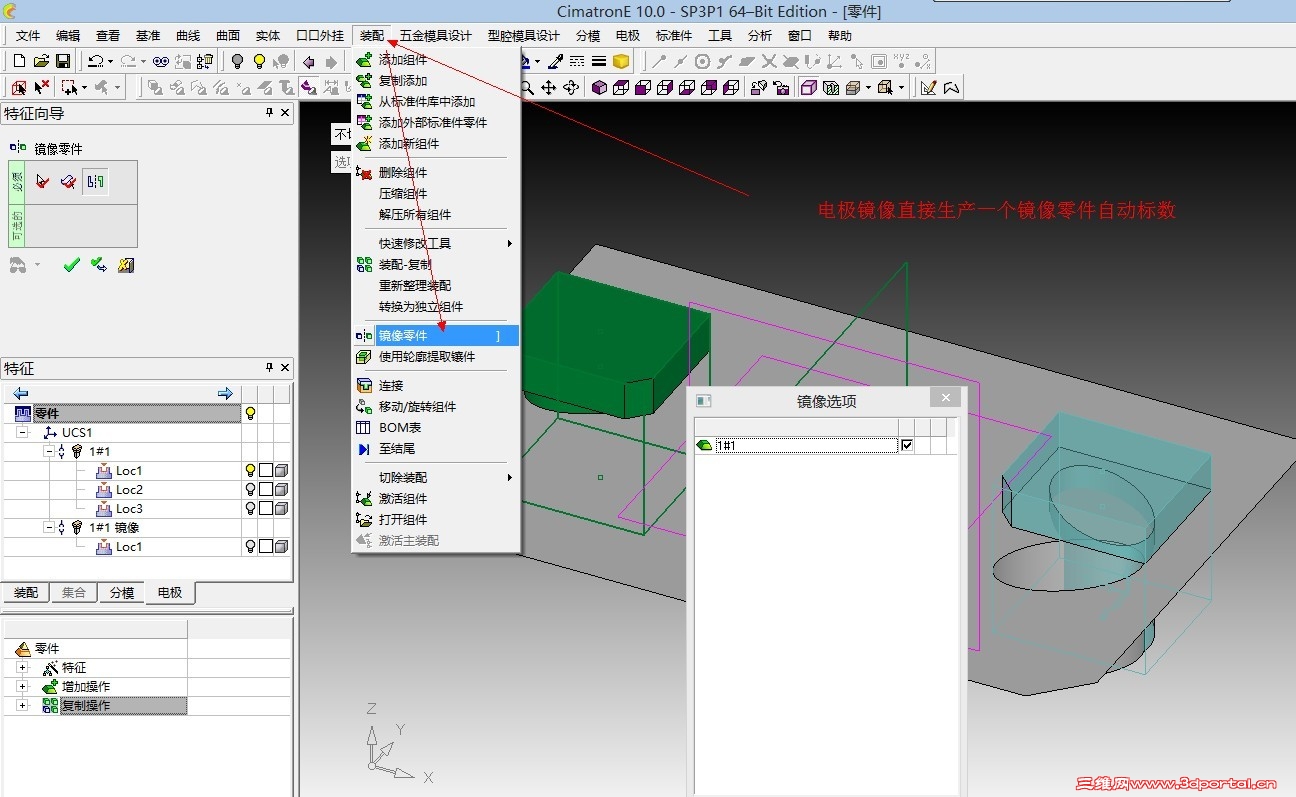Pin the 特征 panel with pushpin

click(x=269, y=367)
